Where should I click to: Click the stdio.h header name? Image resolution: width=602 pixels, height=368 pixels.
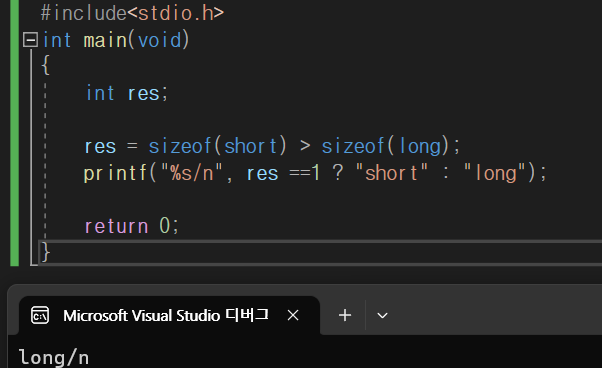(x=176, y=13)
